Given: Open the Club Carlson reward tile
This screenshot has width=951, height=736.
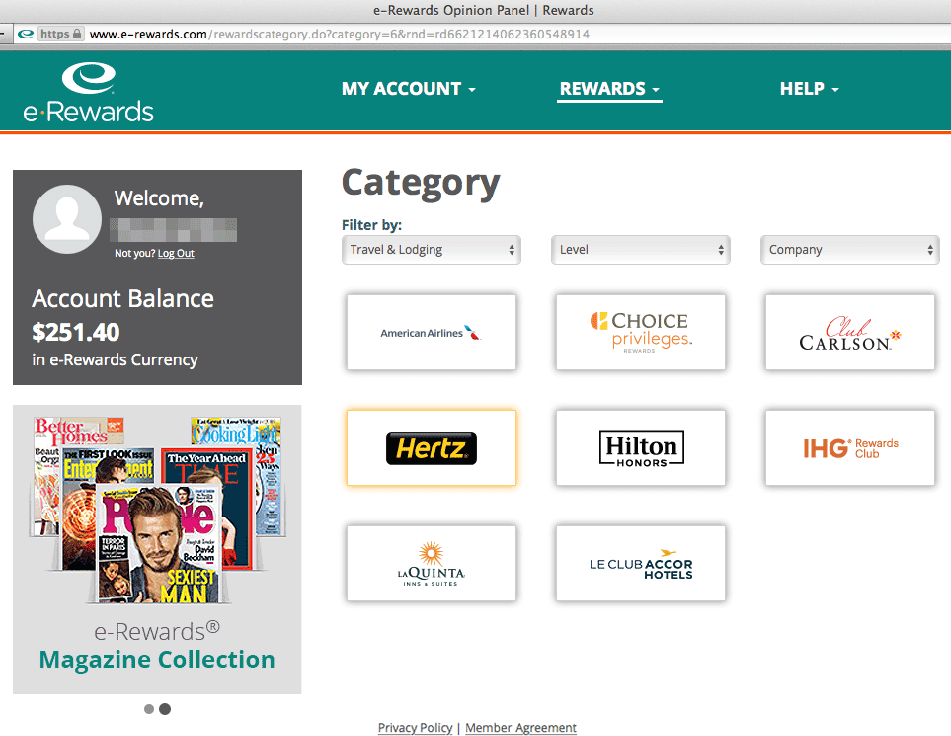Looking at the screenshot, I should pos(850,332).
